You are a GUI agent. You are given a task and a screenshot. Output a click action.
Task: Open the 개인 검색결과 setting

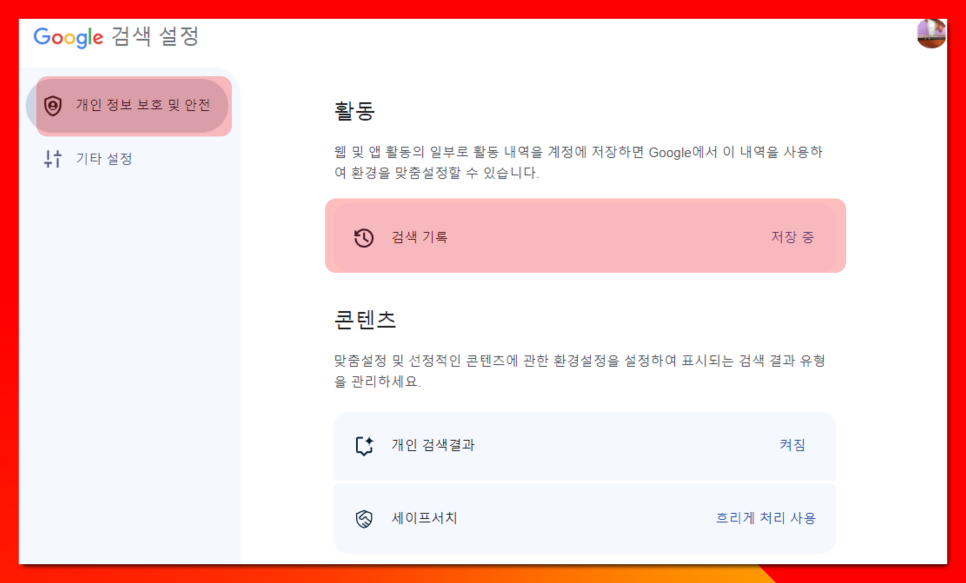[x=585, y=446]
